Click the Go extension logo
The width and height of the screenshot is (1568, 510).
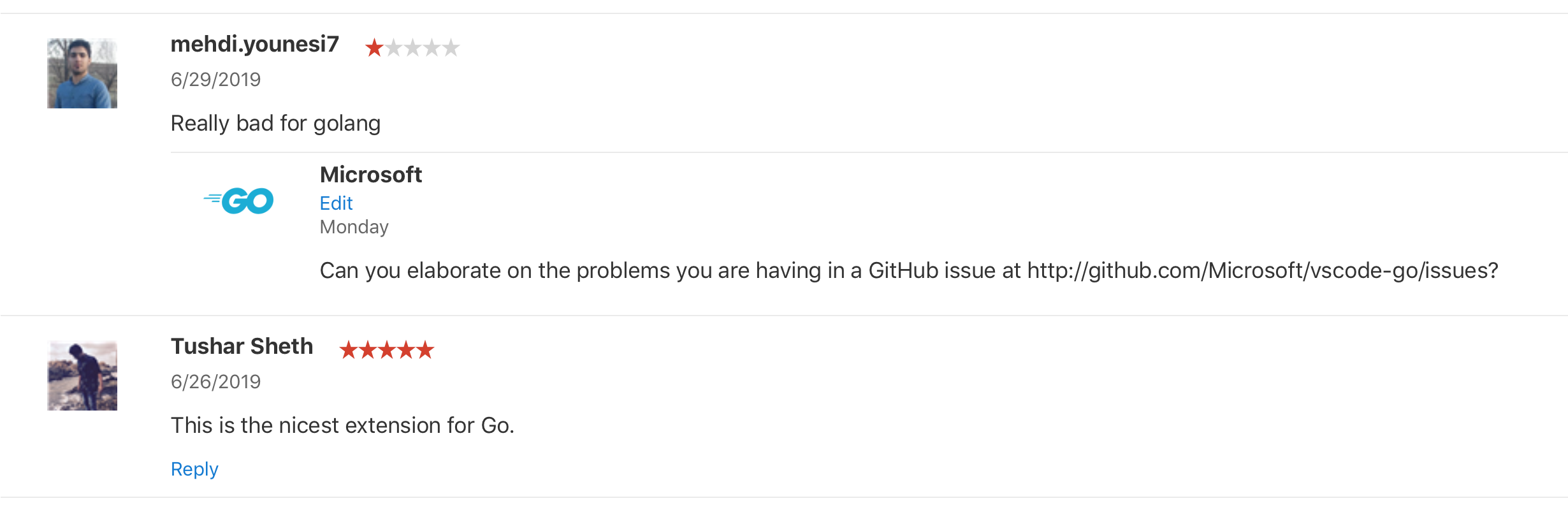238,200
